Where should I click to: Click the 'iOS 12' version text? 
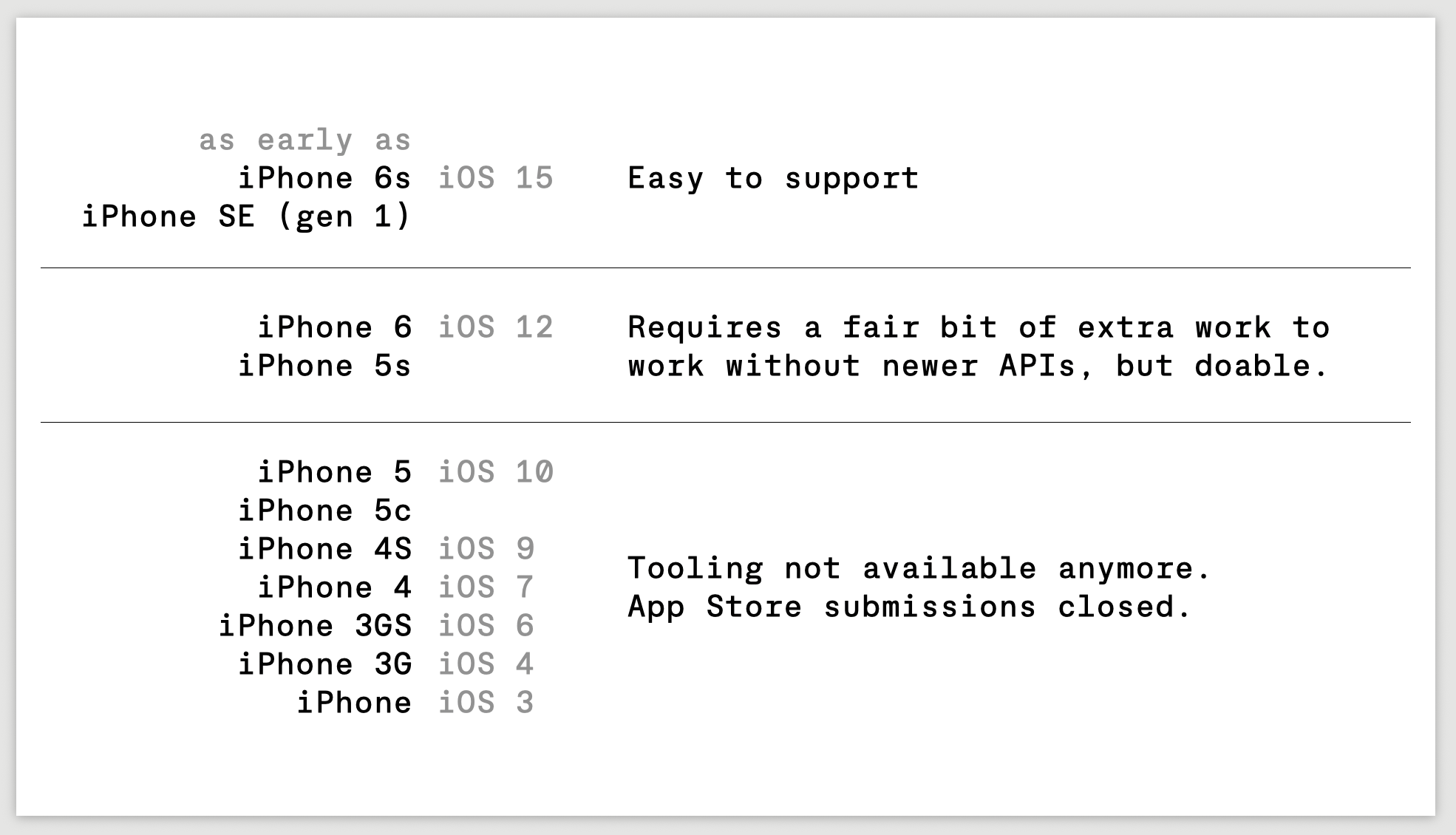pyautogui.click(x=496, y=327)
